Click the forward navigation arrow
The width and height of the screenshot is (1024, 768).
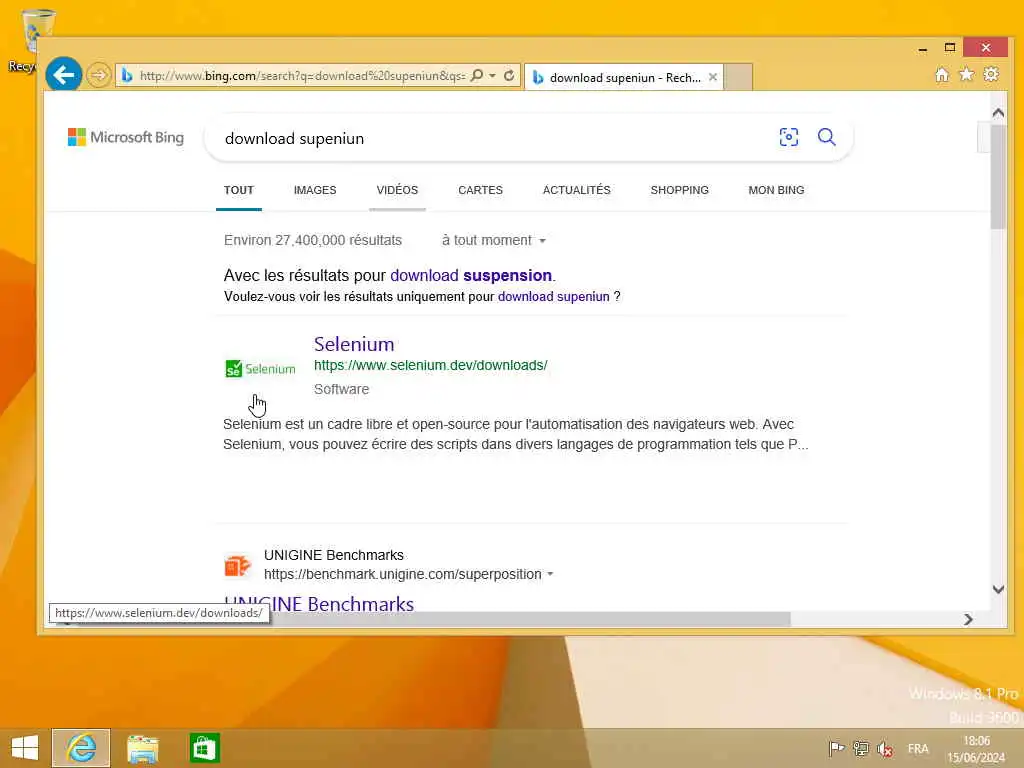coord(99,75)
